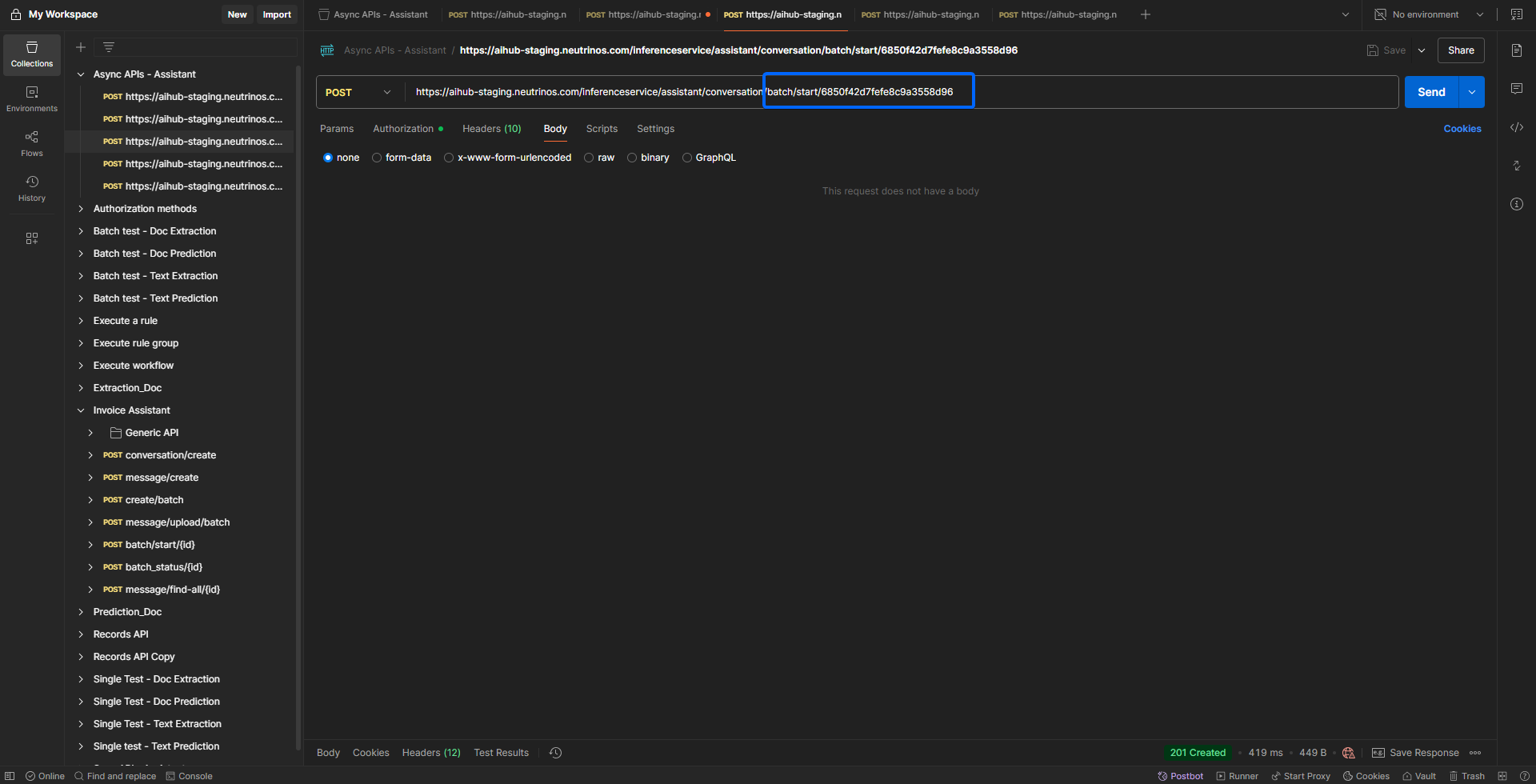Open the POST method dropdown
Image resolution: width=1536 pixels, height=784 pixels.
[360, 92]
